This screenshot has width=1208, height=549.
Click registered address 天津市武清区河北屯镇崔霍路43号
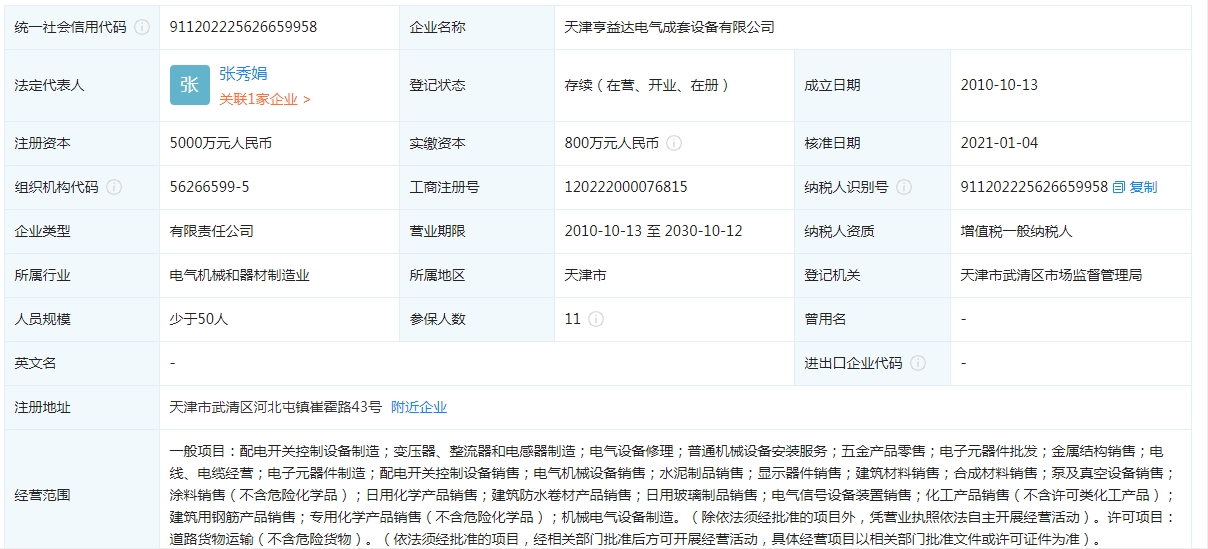click(275, 407)
